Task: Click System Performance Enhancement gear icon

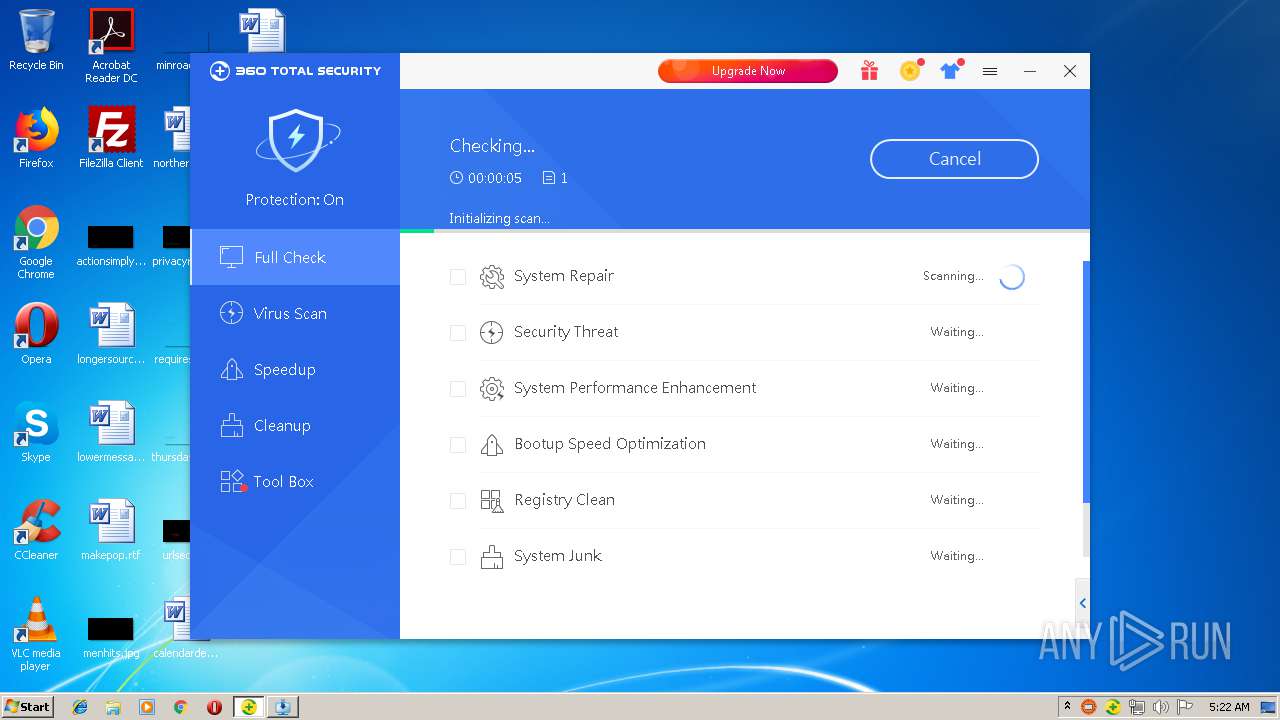Action: coord(491,389)
